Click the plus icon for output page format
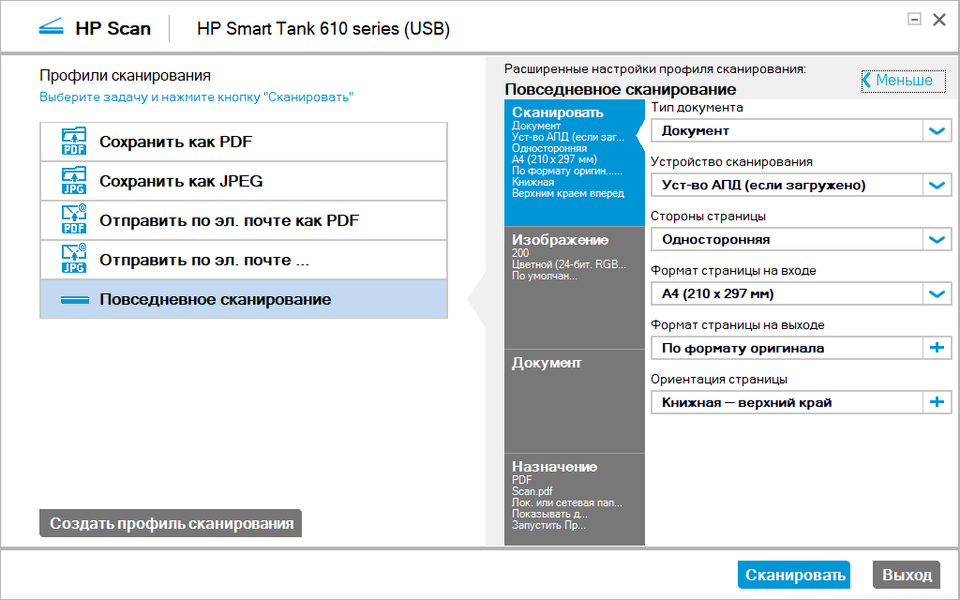Screen dimensions: 960x600 point(937,348)
